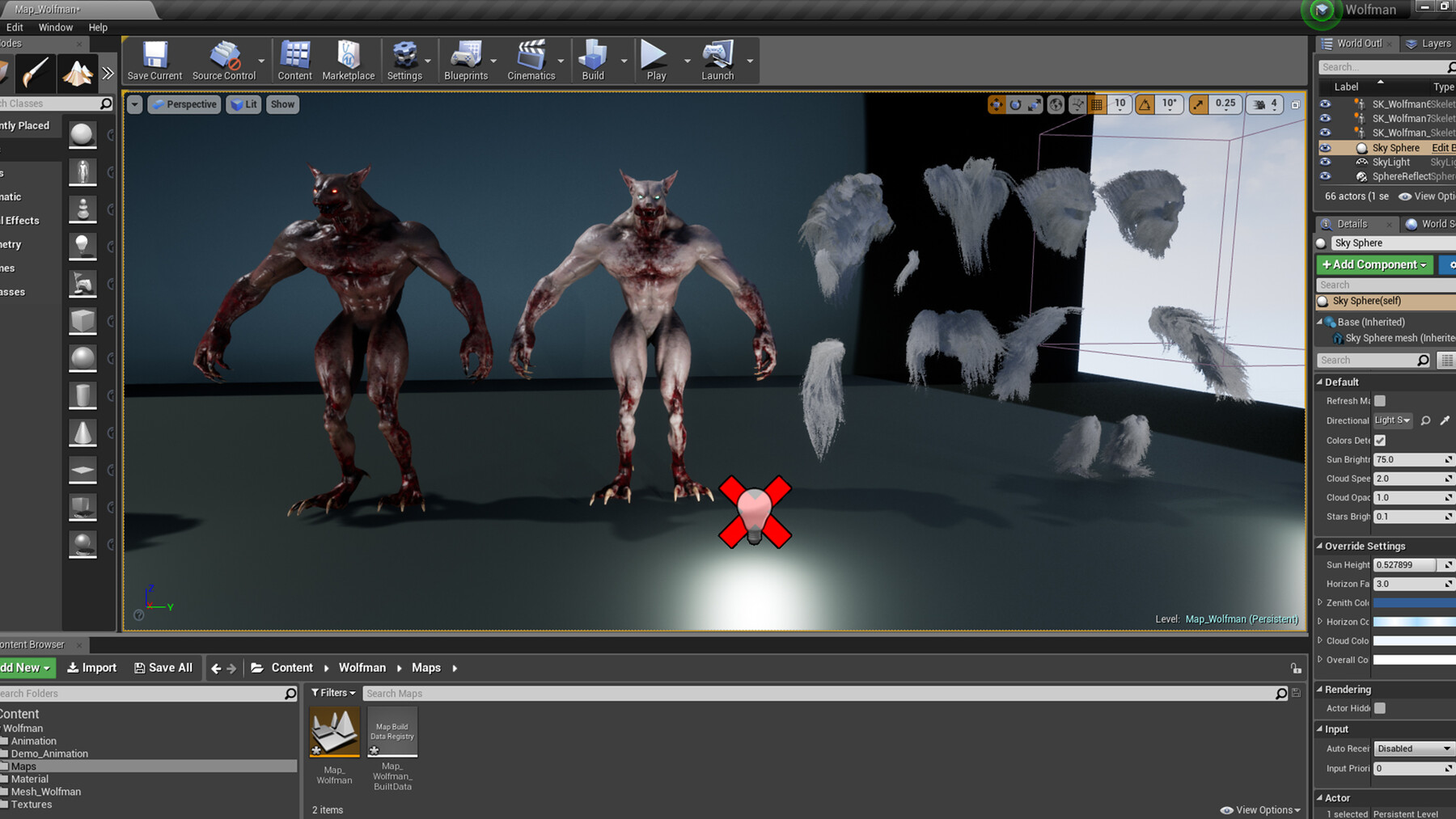Click the Build toolbar icon
Screen dimensions: 1456x819
(x=593, y=61)
